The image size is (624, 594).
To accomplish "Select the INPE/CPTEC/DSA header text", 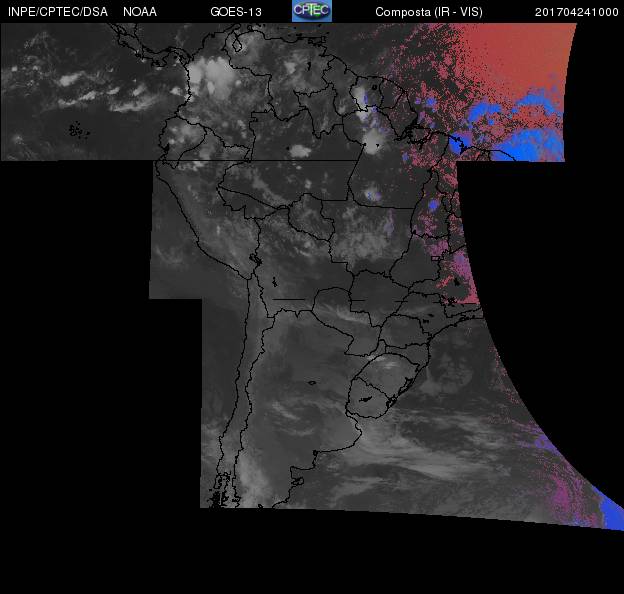I will click(x=58, y=12).
